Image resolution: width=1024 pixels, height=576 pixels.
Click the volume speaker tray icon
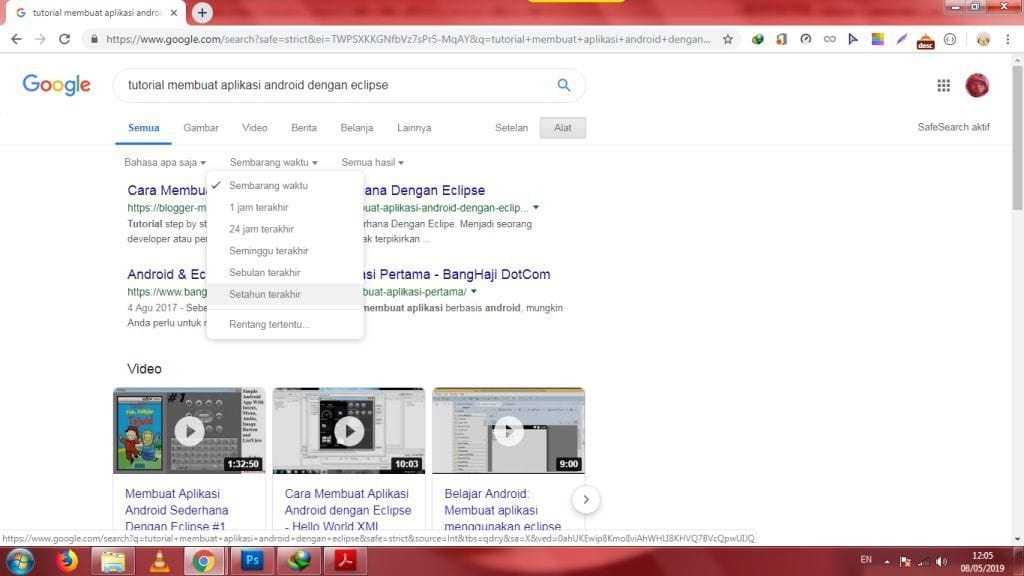pyautogui.click(x=941, y=562)
